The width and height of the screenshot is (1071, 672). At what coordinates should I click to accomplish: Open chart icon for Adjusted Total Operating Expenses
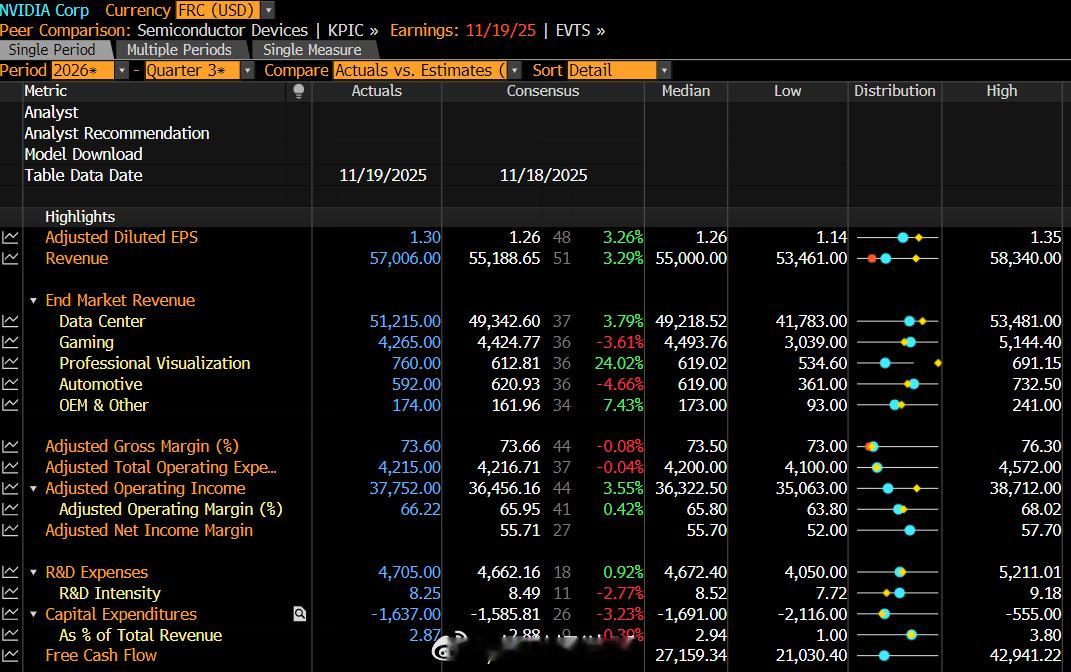pos(10,468)
